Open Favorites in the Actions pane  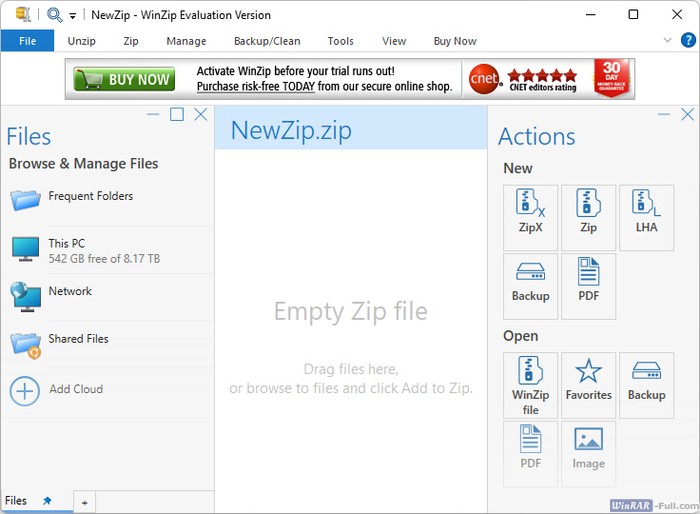[588, 384]
